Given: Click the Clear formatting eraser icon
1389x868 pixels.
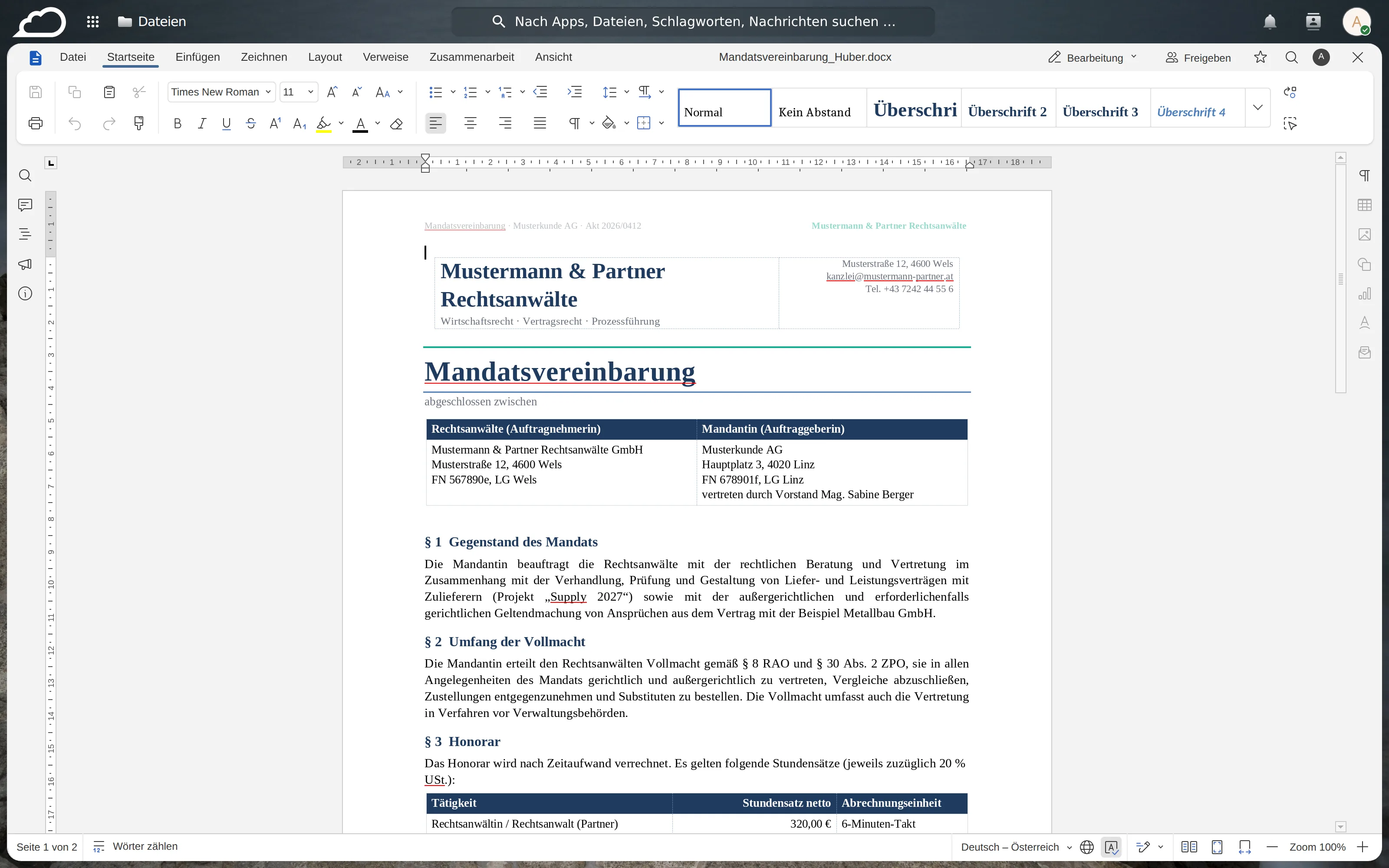Looking at the screenshot, I should tap(396, 123).
